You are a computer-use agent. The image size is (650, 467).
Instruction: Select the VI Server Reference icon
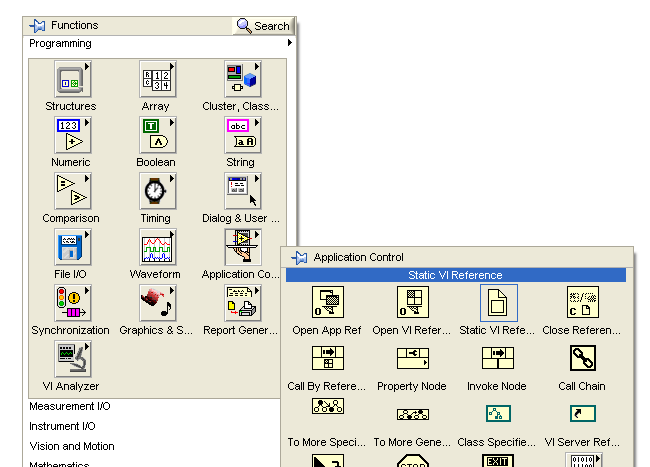point(582,414)
